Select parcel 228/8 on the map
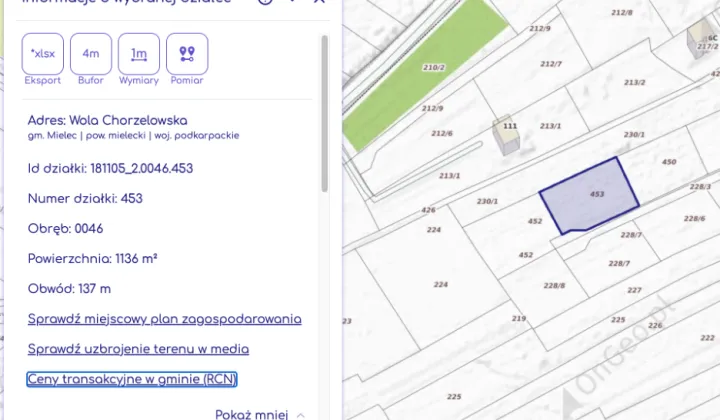This screenshot has height=420, width=720. pos(554,286)
